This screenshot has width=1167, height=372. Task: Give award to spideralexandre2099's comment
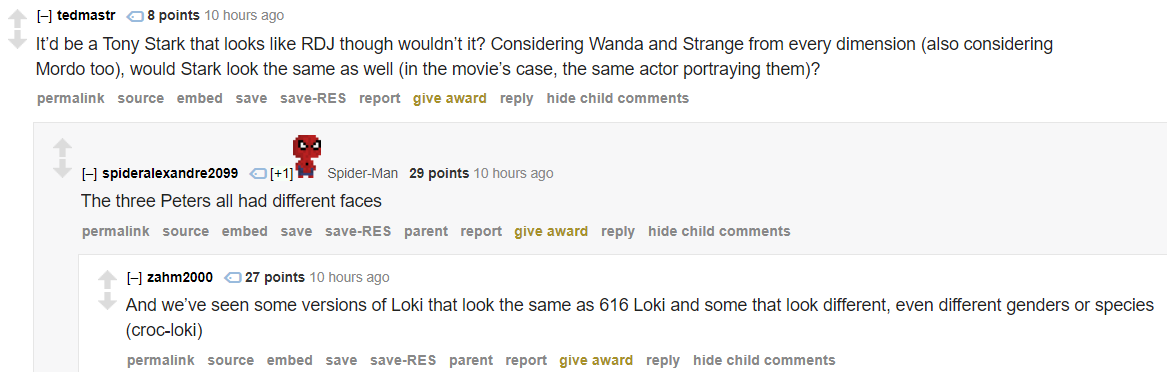(551, 231)
